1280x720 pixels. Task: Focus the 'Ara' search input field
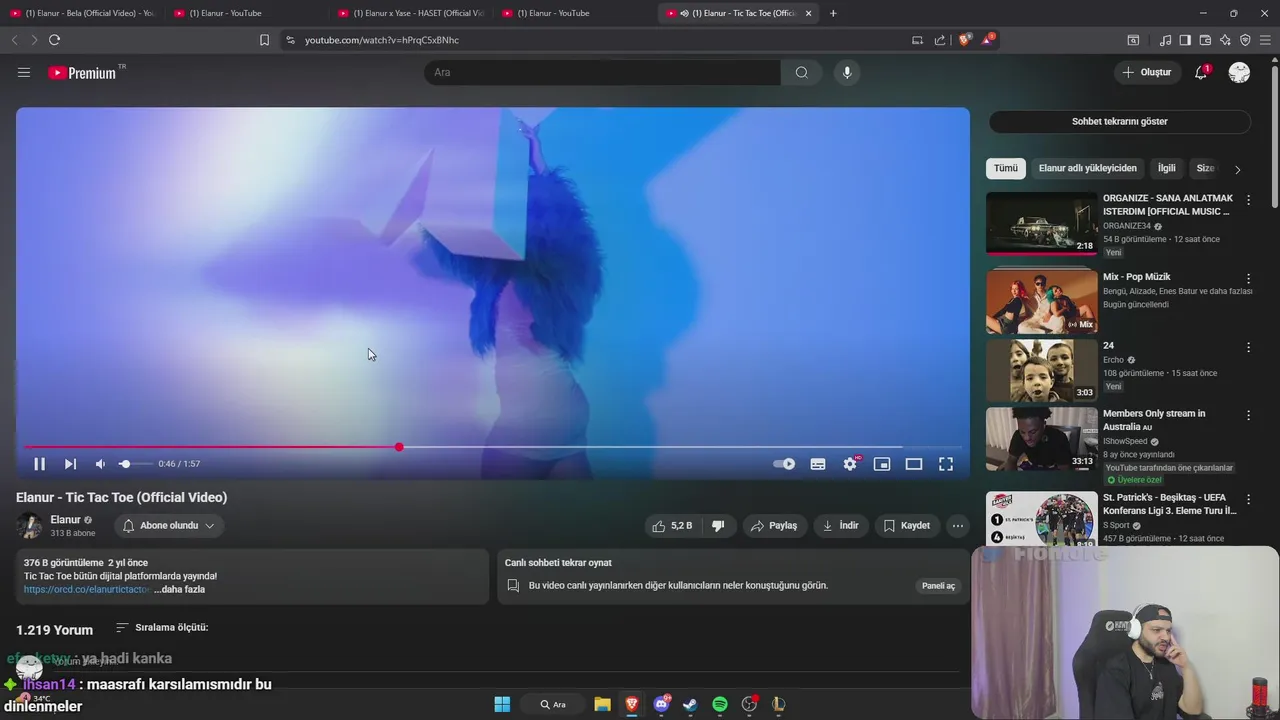point(602,72)
